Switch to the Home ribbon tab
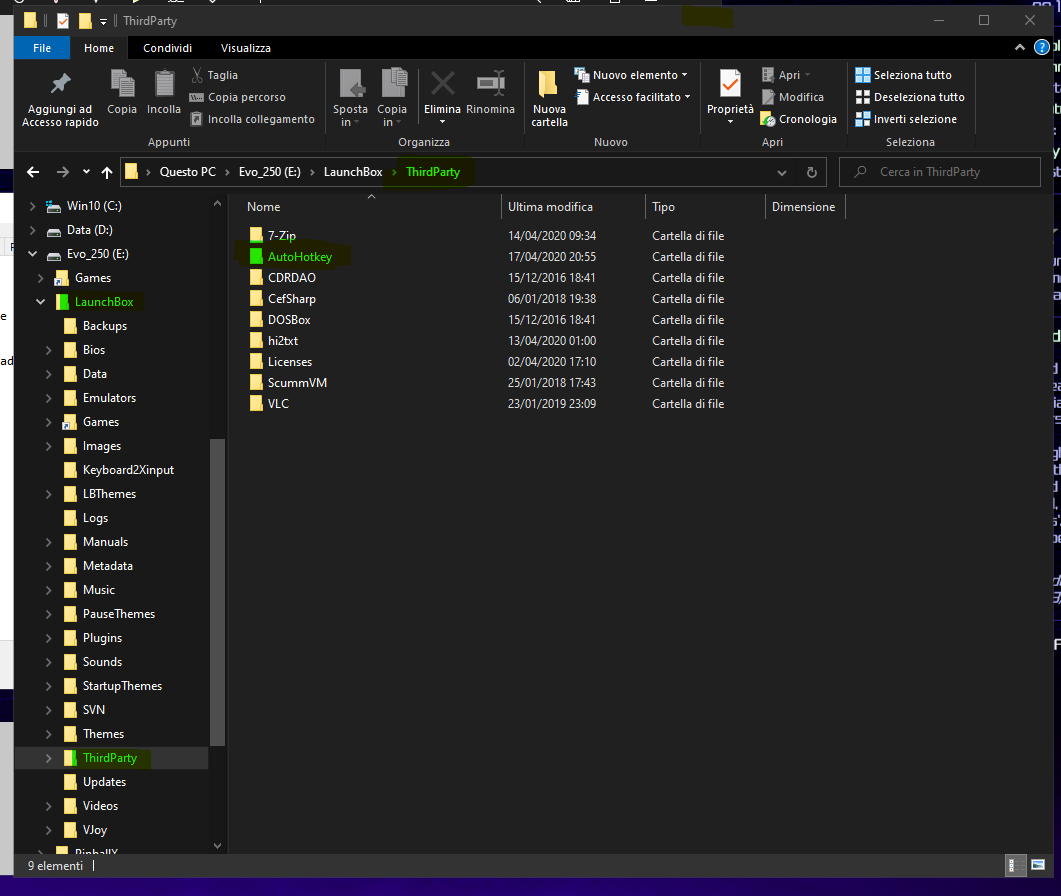 (99, 48)
